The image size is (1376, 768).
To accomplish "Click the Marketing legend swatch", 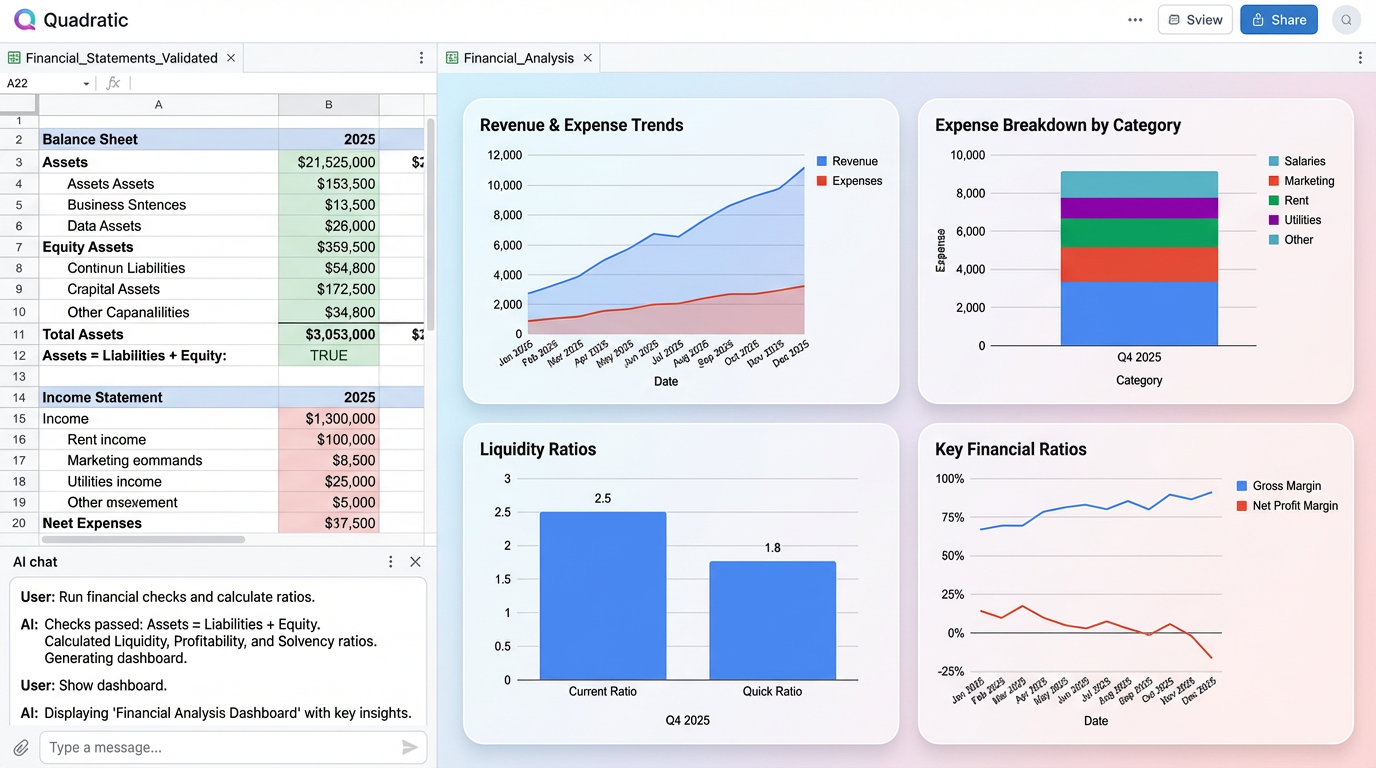I will [x=1274, y=181].
